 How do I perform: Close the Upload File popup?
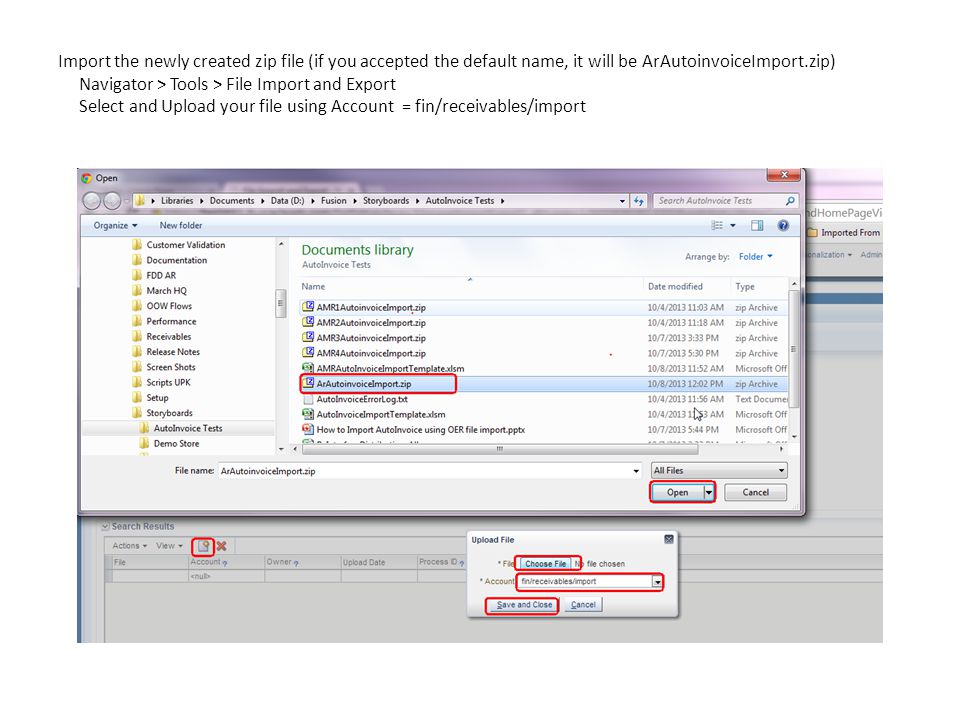(669, 539)
